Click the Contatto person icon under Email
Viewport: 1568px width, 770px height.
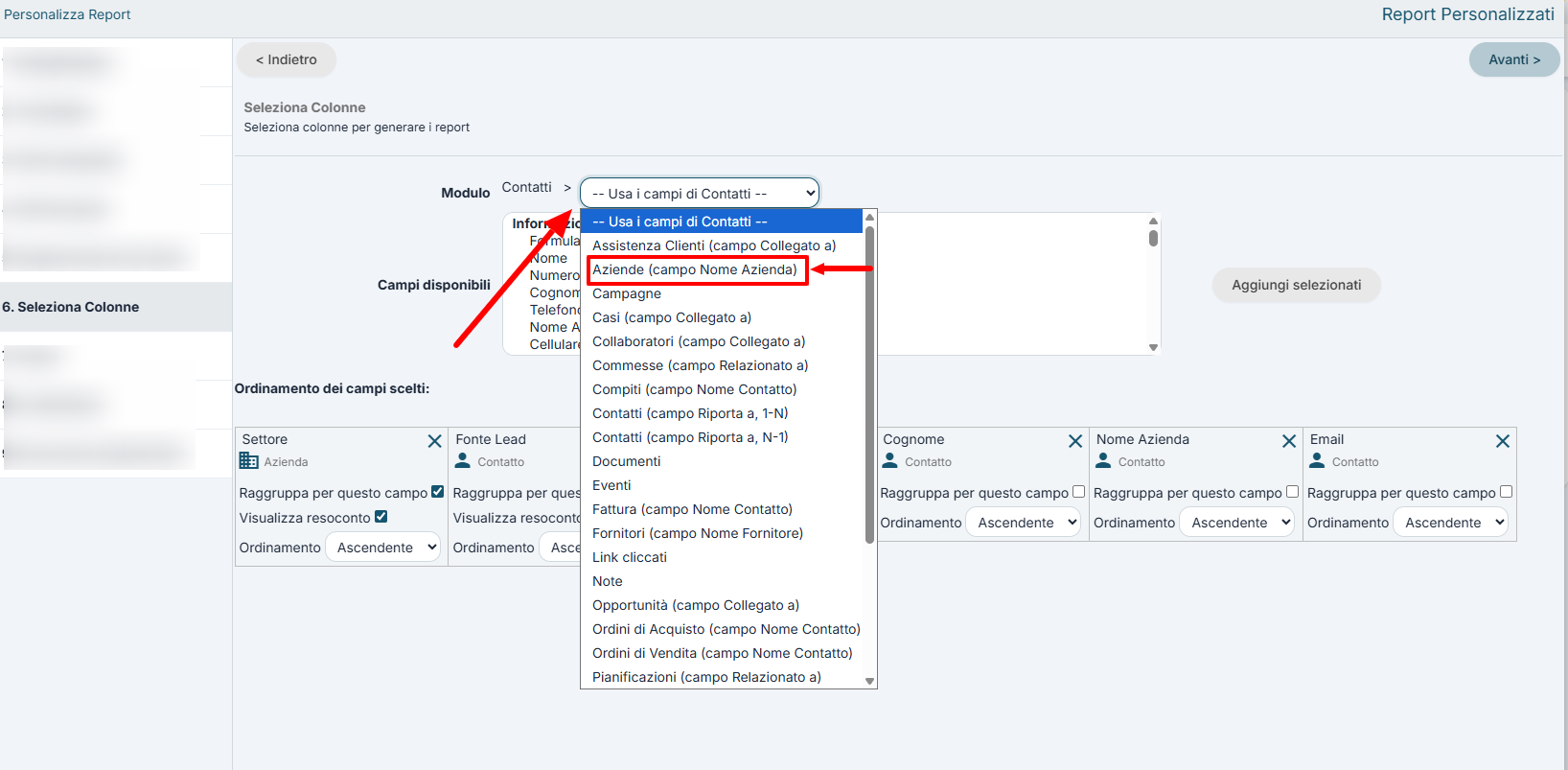pyautogui.click(x=1318, y=461)
